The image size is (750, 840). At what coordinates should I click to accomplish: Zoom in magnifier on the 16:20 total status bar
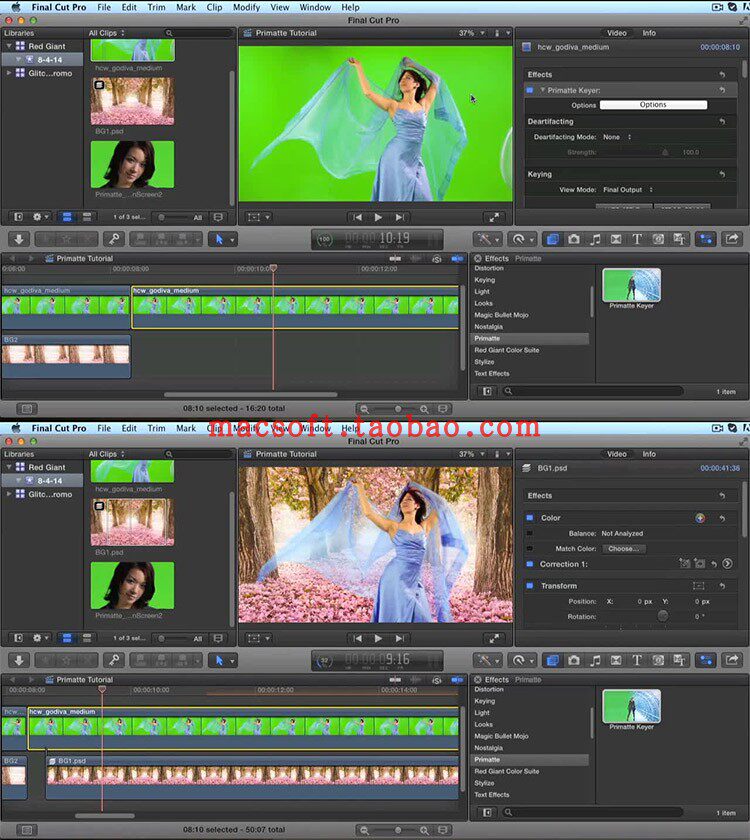coord(424,409)
